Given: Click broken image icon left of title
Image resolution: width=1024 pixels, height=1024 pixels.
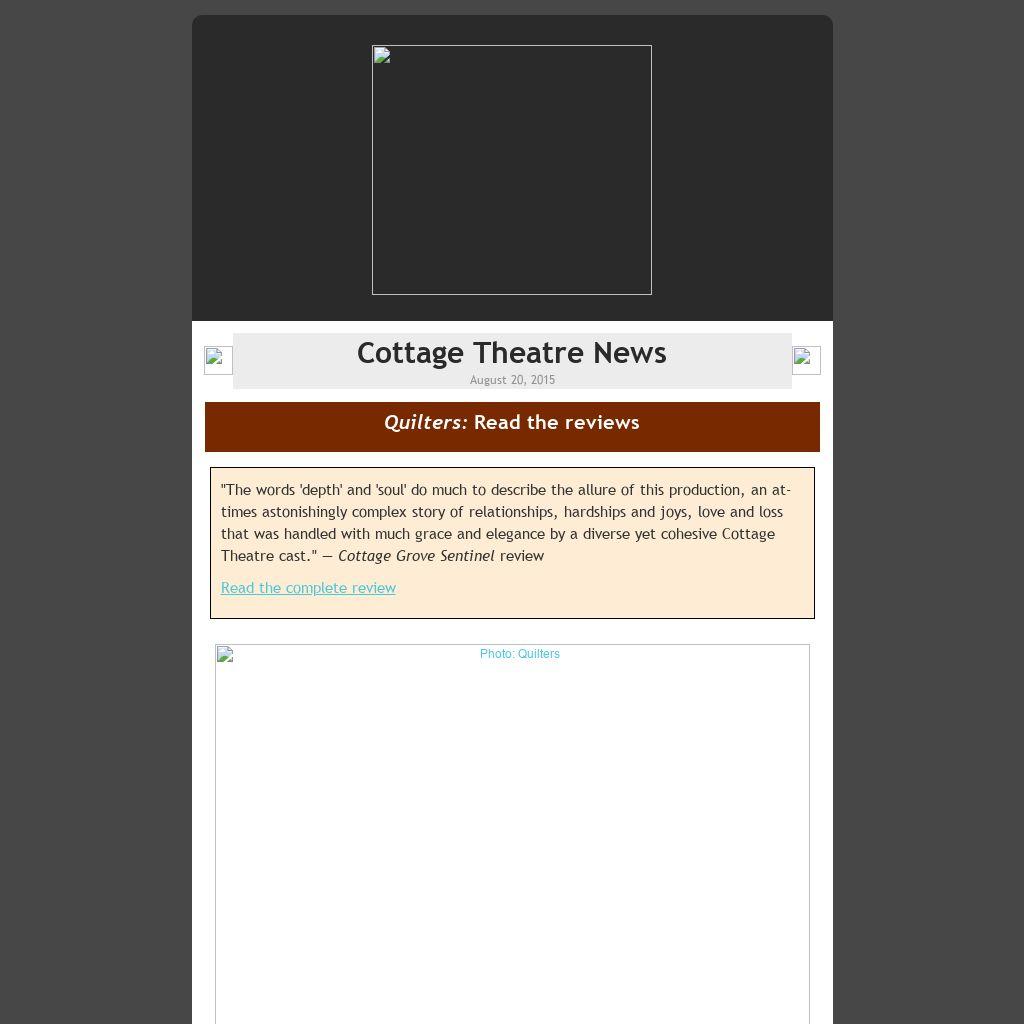Looking at the screenshot, I should (x=218, y=360).
